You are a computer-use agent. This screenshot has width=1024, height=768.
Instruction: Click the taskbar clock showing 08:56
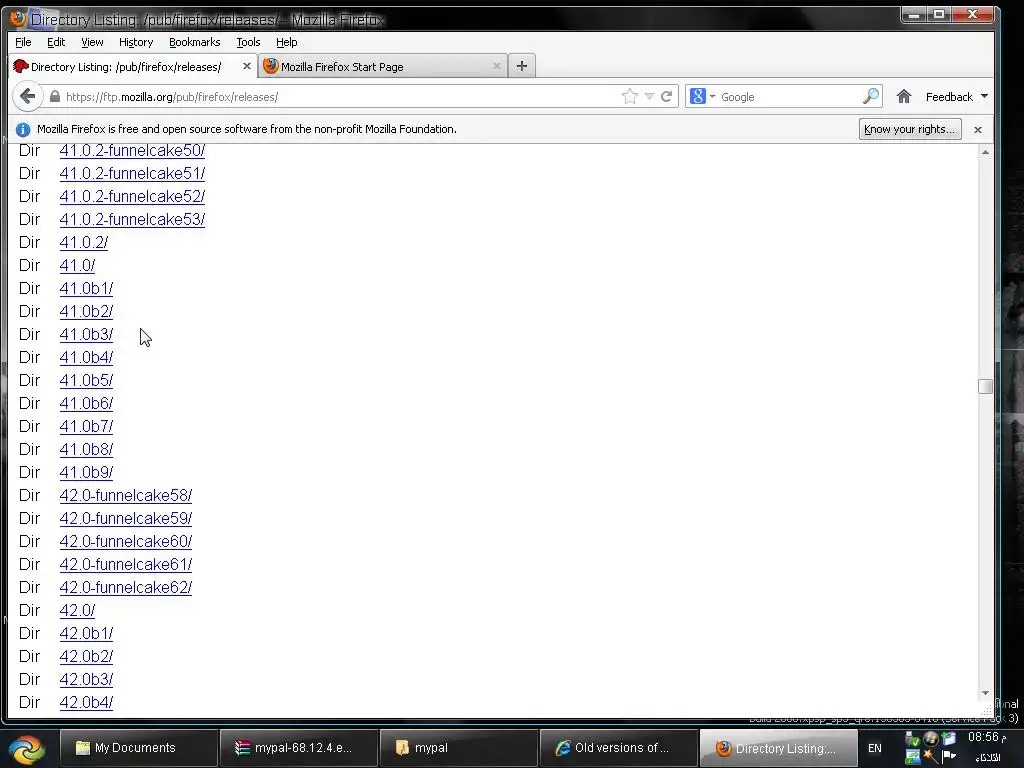[986, 737]
